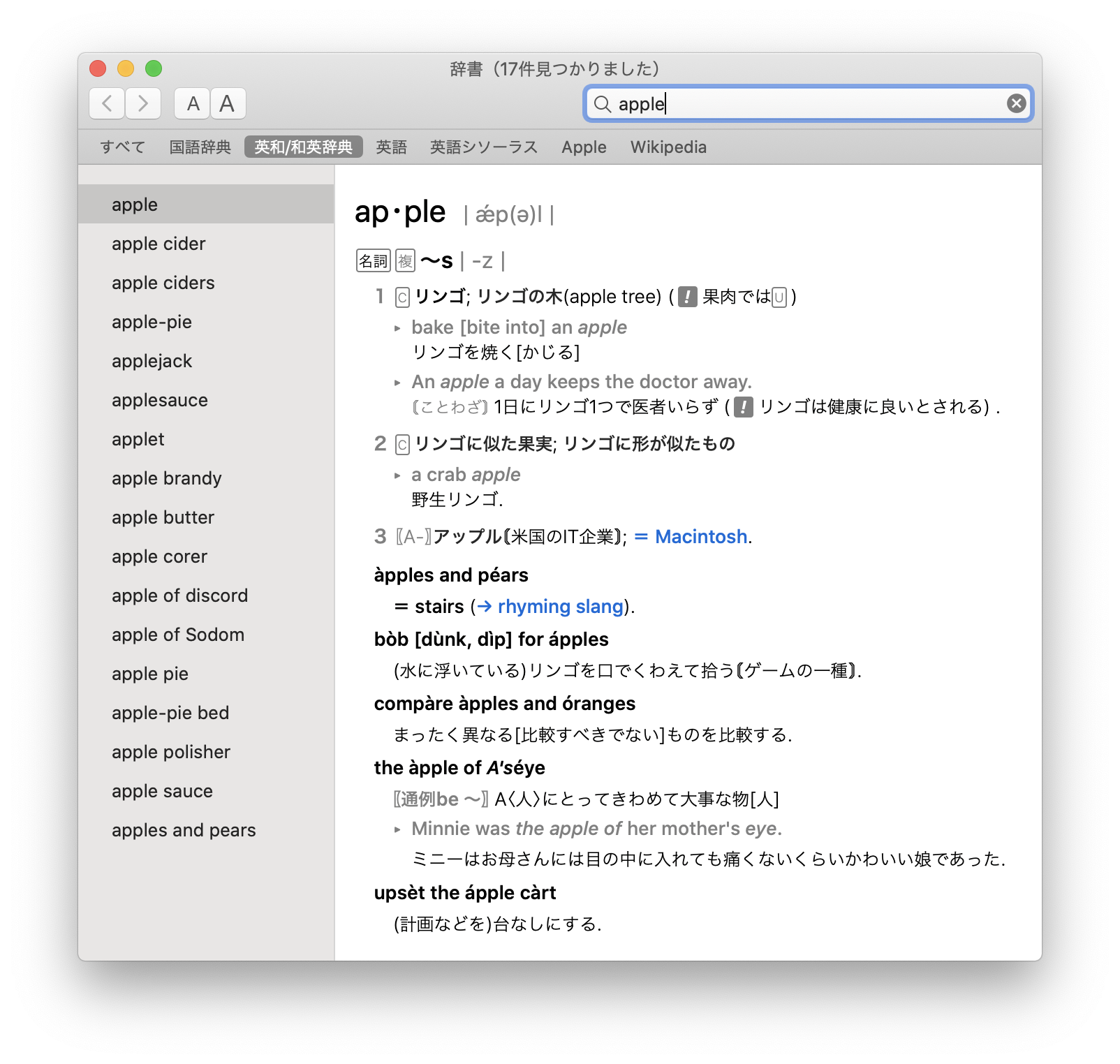Select "apple of discord" in the sidebar
The image size is (1120, 1064).
[x=179, y=596]
